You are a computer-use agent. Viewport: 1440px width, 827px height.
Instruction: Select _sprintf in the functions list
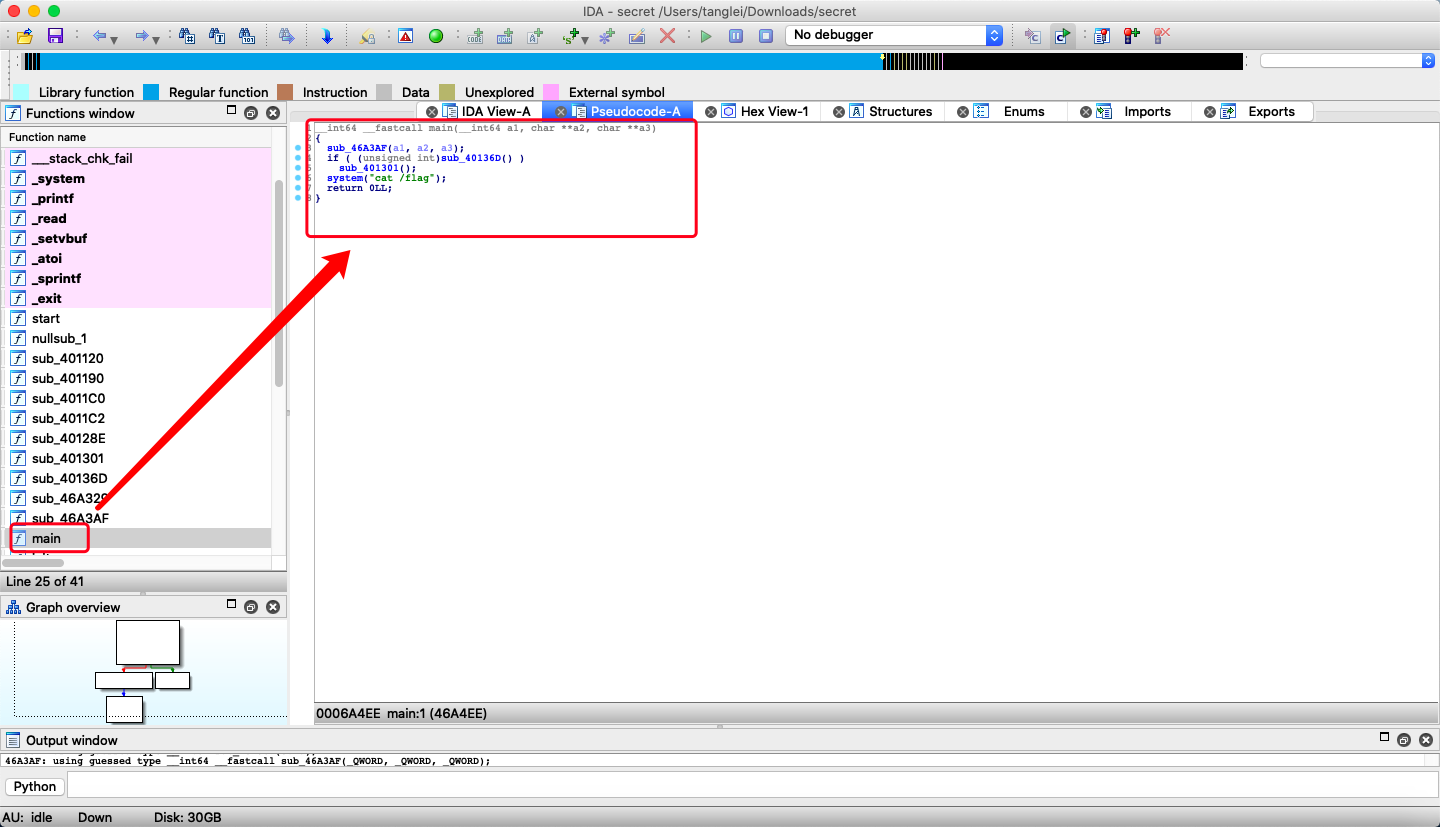[x=139, y=278]
